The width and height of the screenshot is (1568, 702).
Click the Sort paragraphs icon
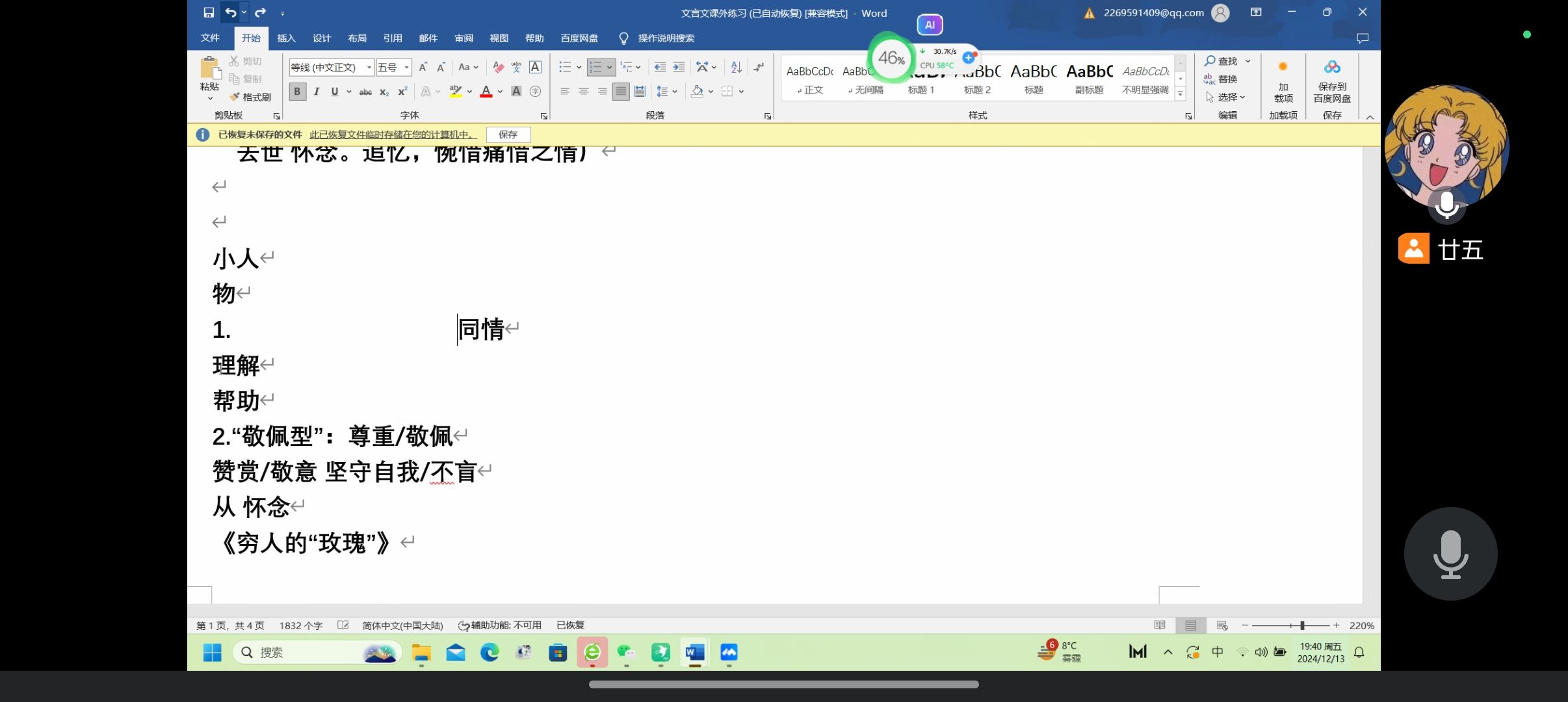click(x=736, y=67)
